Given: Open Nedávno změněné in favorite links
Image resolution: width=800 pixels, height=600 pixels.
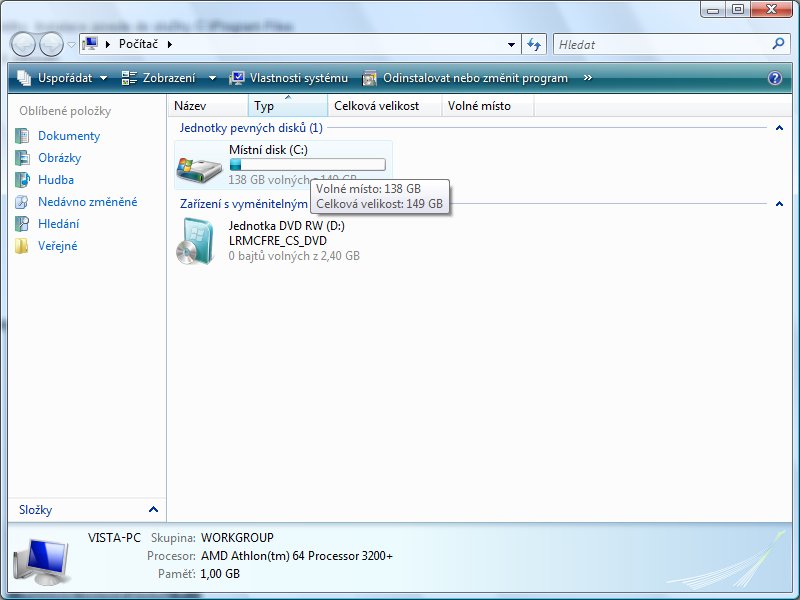Looking at the screenshot, I should [x=88, y=202].
